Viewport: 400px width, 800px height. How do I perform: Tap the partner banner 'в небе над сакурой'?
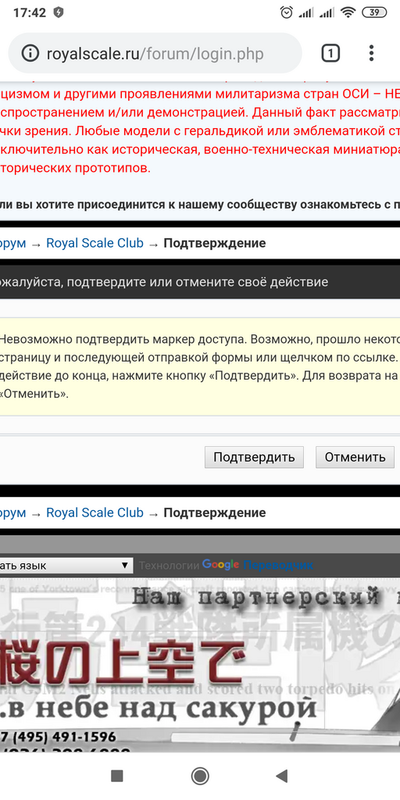pos(200,663)
